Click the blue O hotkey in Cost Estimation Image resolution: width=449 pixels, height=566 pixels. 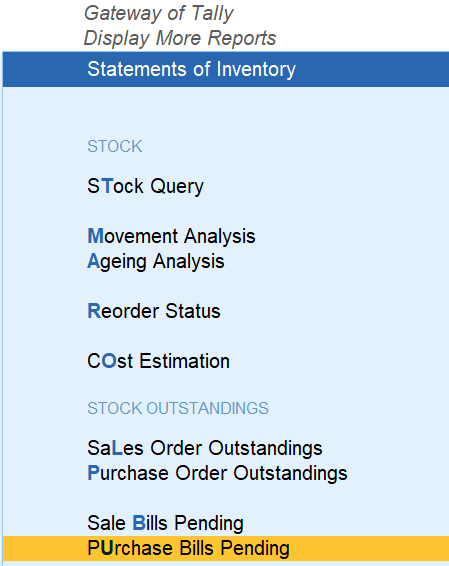click(109, 361)
